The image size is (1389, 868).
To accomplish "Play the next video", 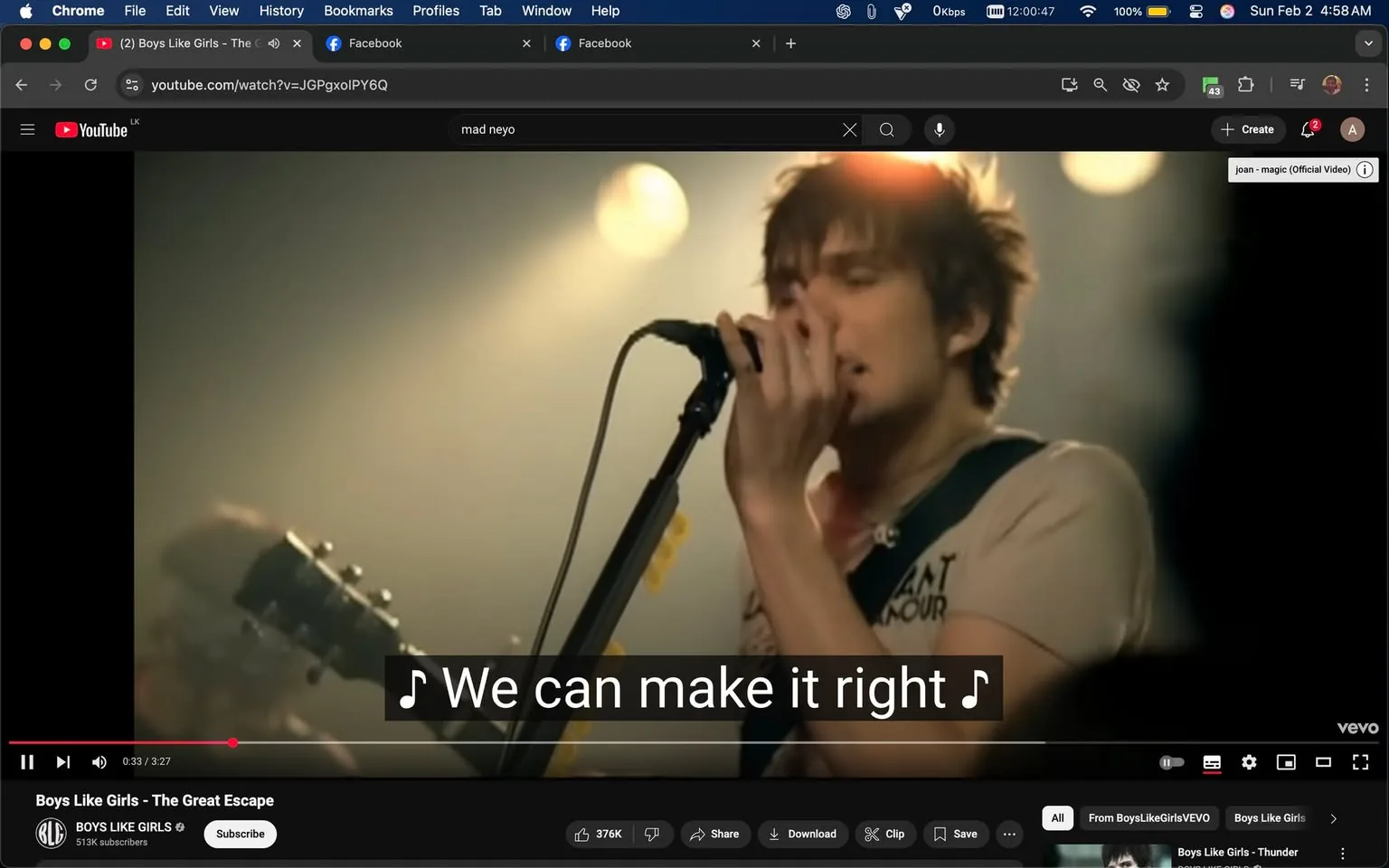I will point(61,762).
